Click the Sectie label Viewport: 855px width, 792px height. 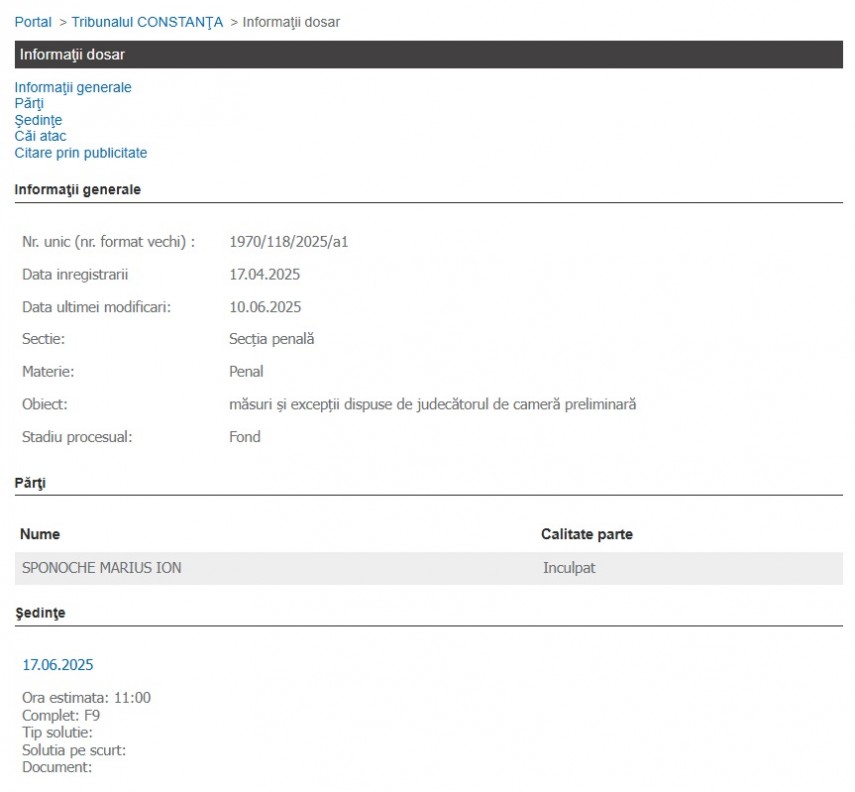click(x=43, y=339)
